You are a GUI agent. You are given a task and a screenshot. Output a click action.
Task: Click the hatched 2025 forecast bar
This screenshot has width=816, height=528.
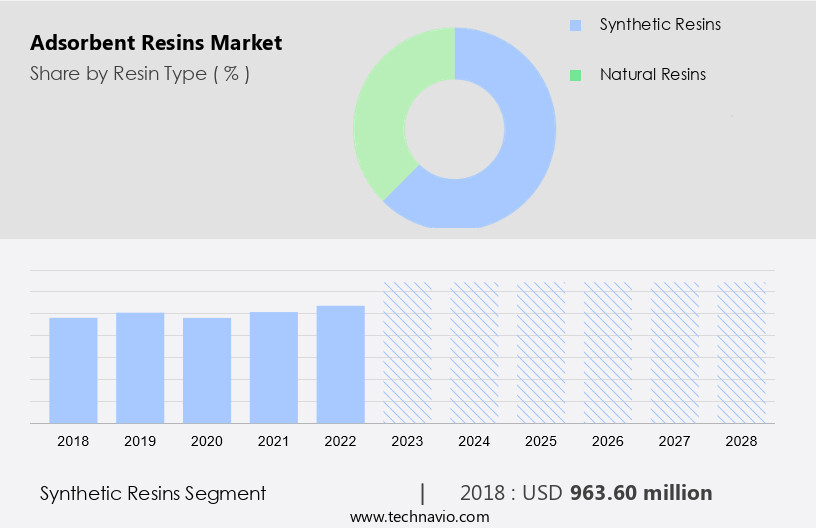541,352
